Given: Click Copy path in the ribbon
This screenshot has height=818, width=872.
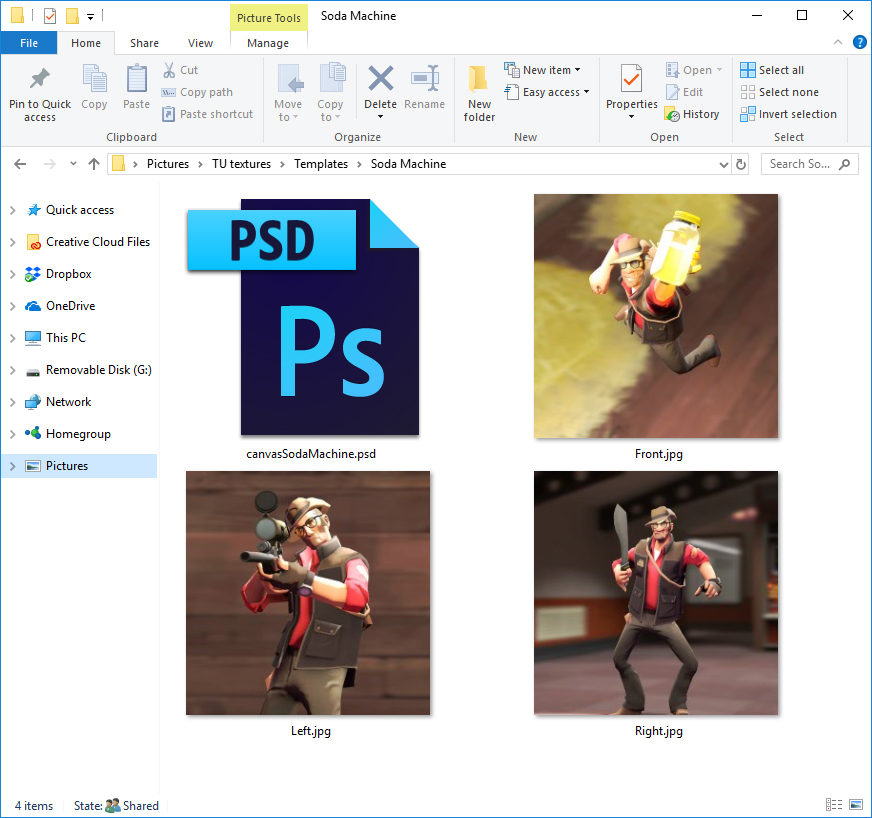Looking at the screenshot, I should click(x=197, y=92).
